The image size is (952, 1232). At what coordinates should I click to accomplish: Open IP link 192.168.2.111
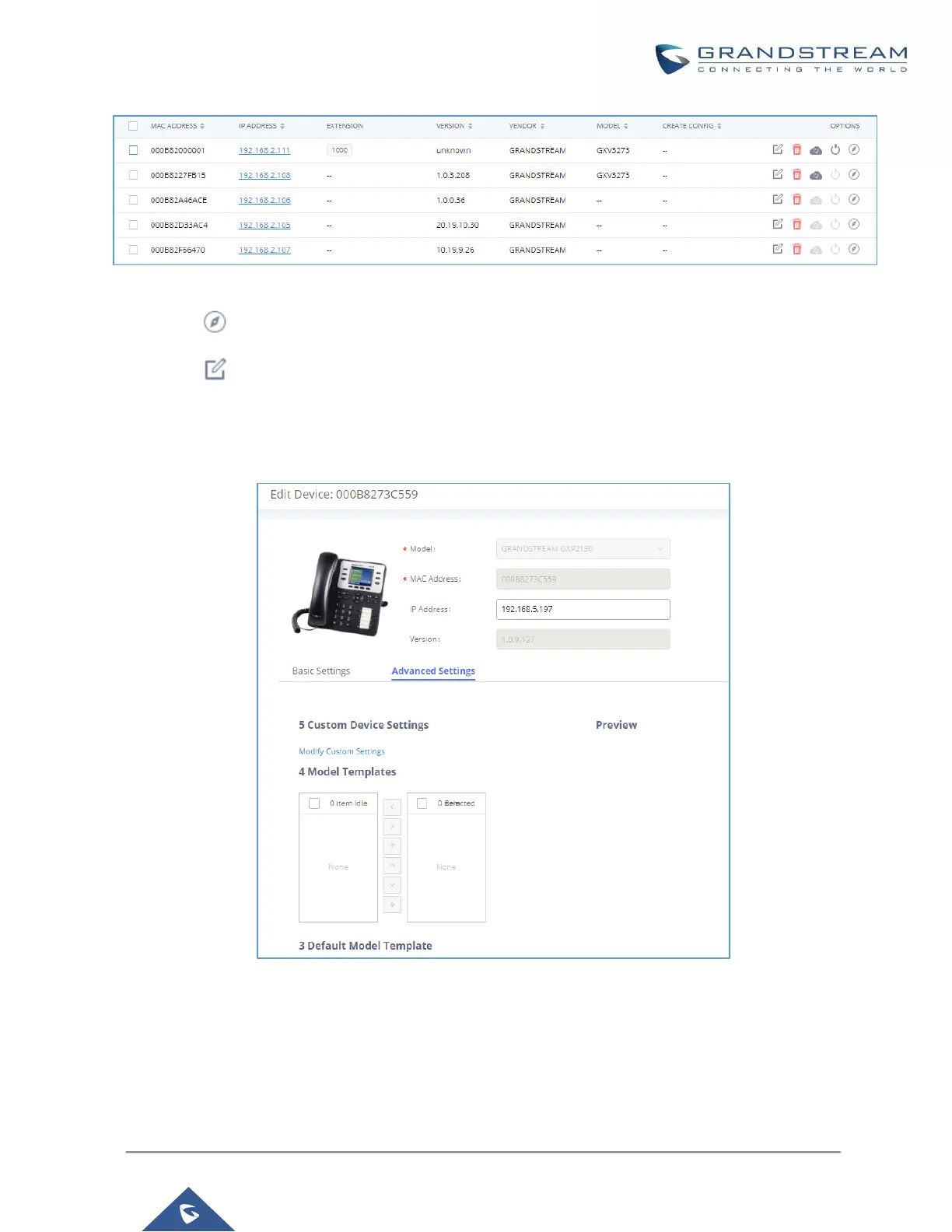coord(264,151)
